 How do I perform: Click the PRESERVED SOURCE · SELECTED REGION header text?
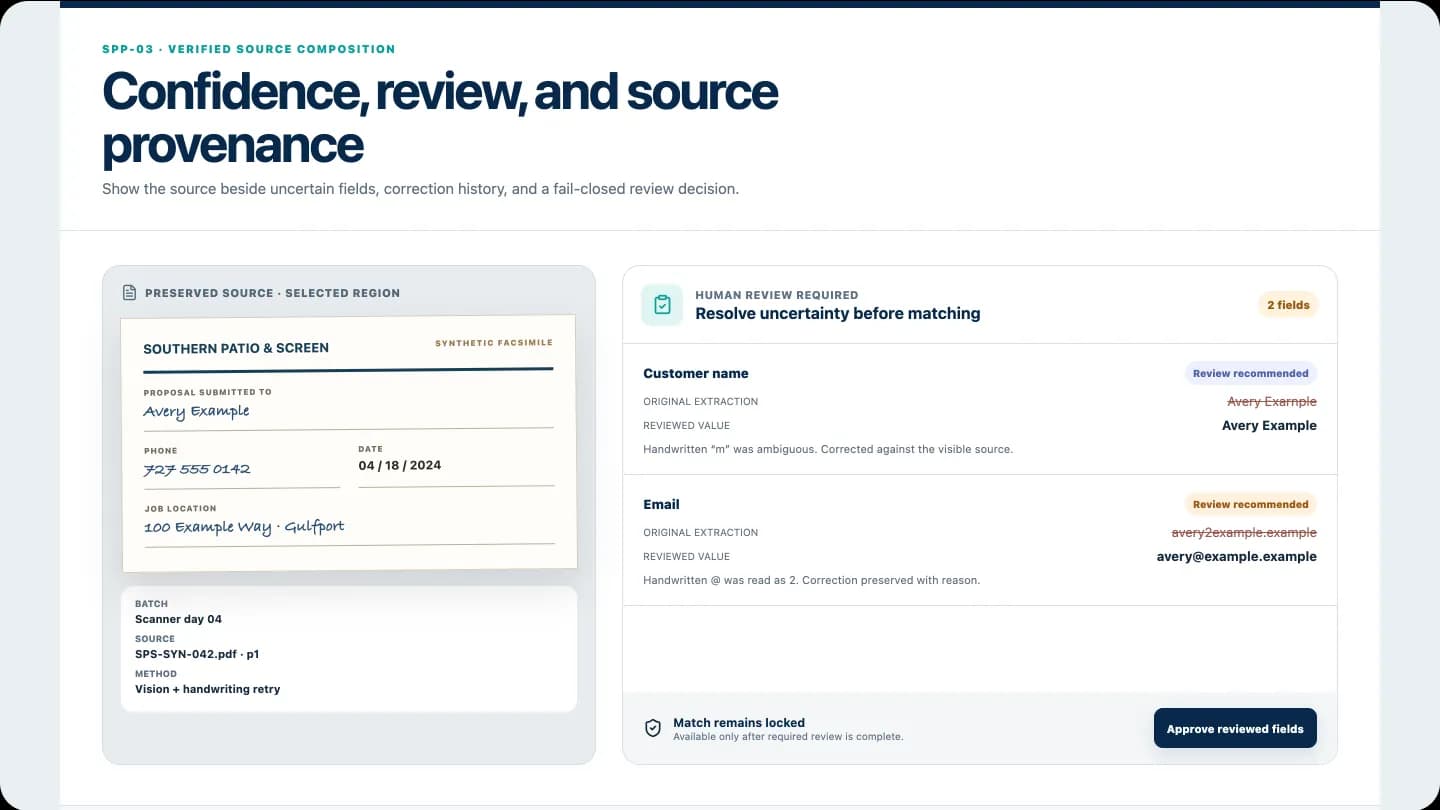[x=272, y=293]
